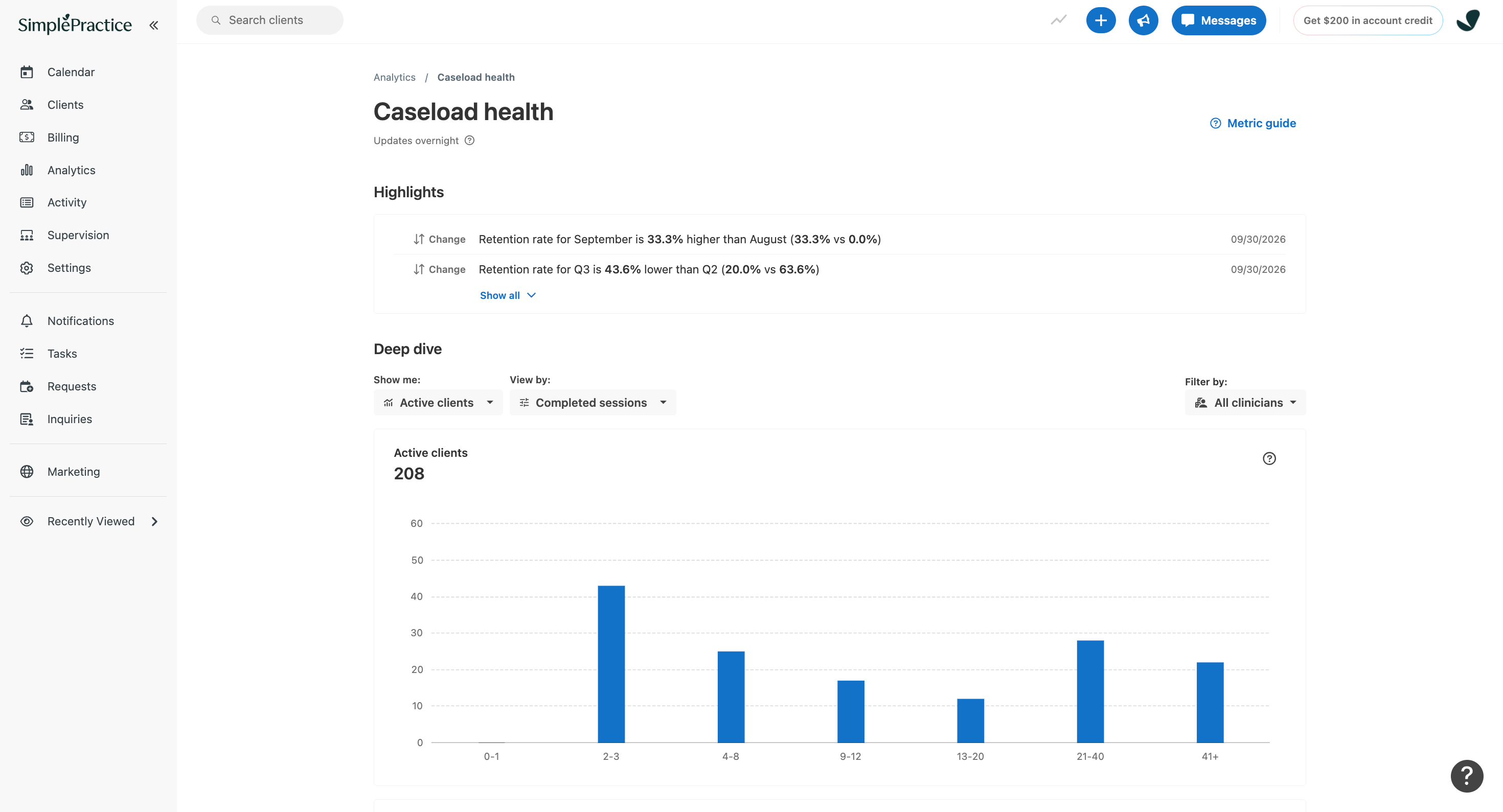1503x812 pixels.
Task: Click the 21-40 sessions bar
Action: pos(1090,691)
